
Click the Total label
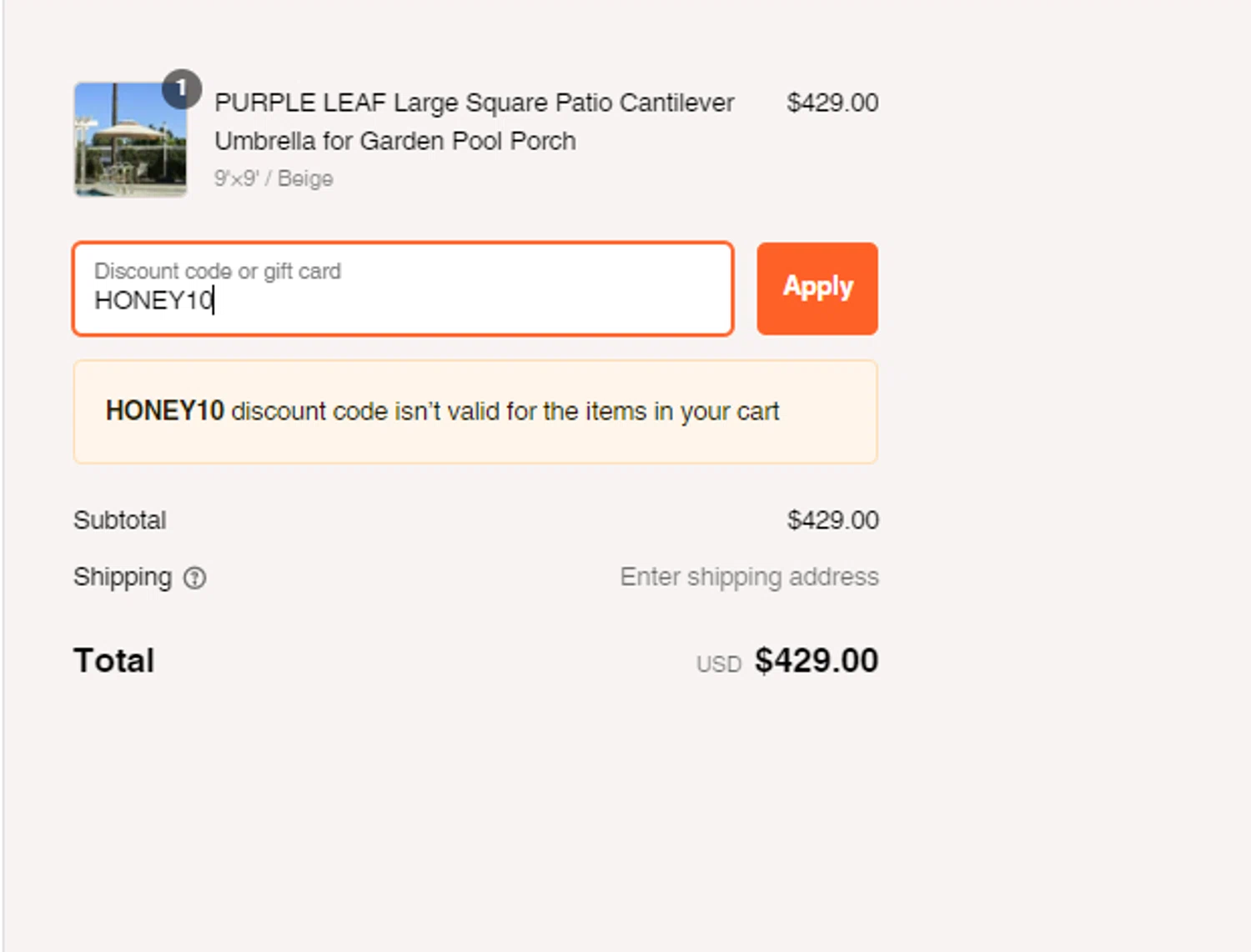pos(114,660)
